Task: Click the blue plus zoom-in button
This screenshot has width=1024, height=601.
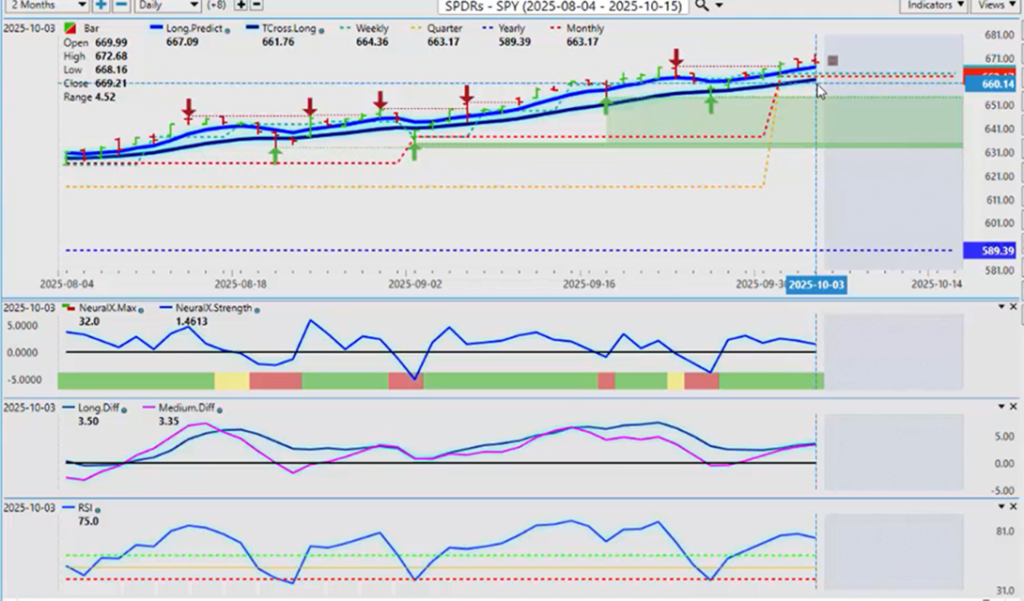Action: tap(101, 5)
